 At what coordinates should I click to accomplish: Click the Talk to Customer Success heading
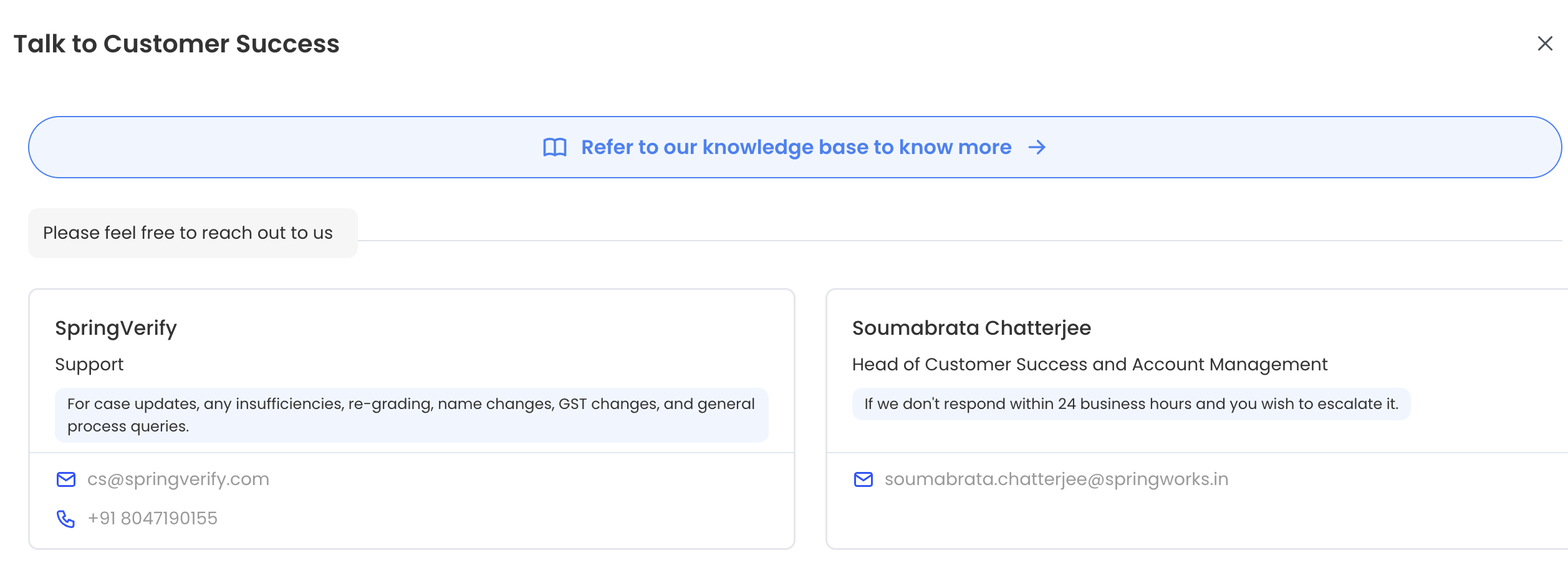[176, 44]
